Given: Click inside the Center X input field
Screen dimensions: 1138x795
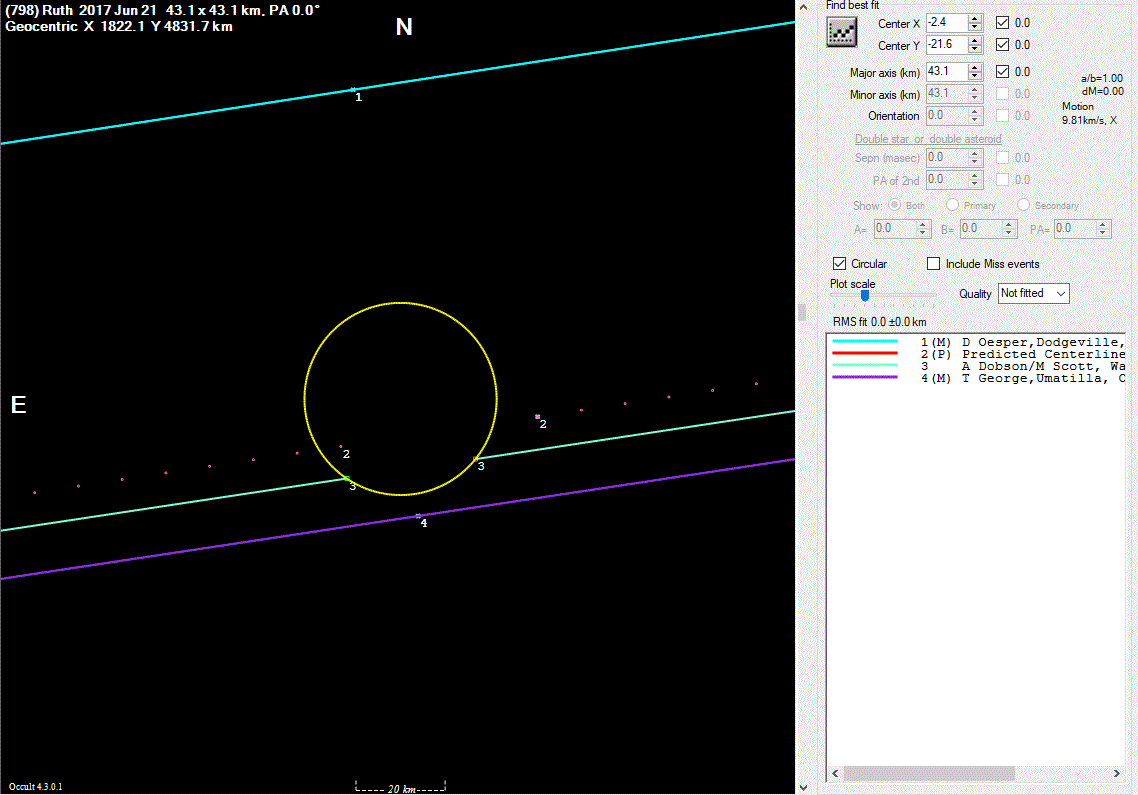Looking at the screenshot, I should pyautogui.click(x=945, y=22).
